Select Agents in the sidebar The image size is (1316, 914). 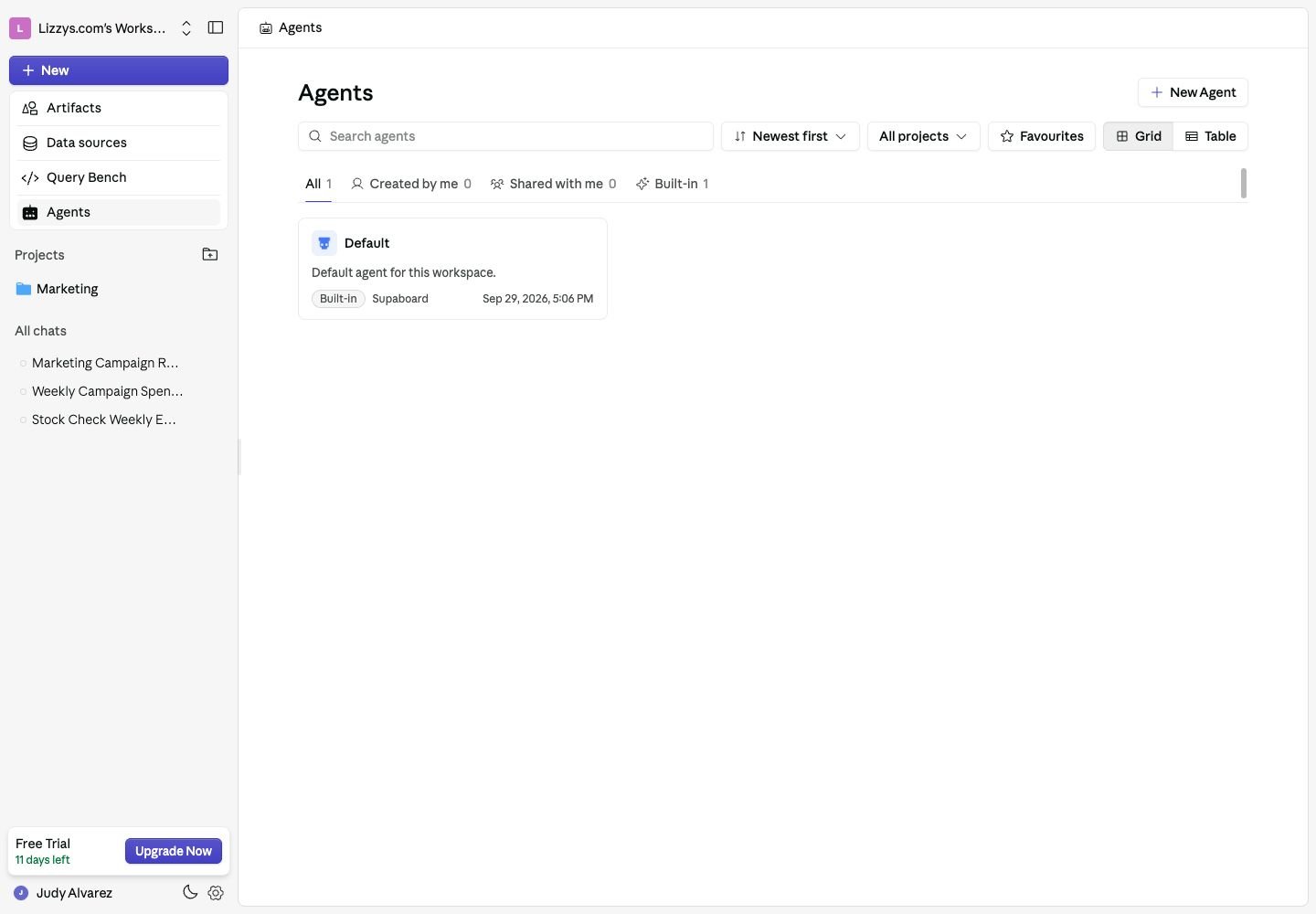point(119,212)
